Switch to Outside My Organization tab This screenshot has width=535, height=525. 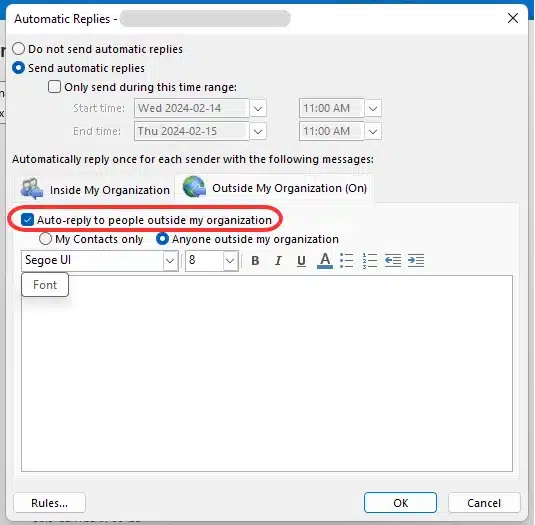click(275, 188)
